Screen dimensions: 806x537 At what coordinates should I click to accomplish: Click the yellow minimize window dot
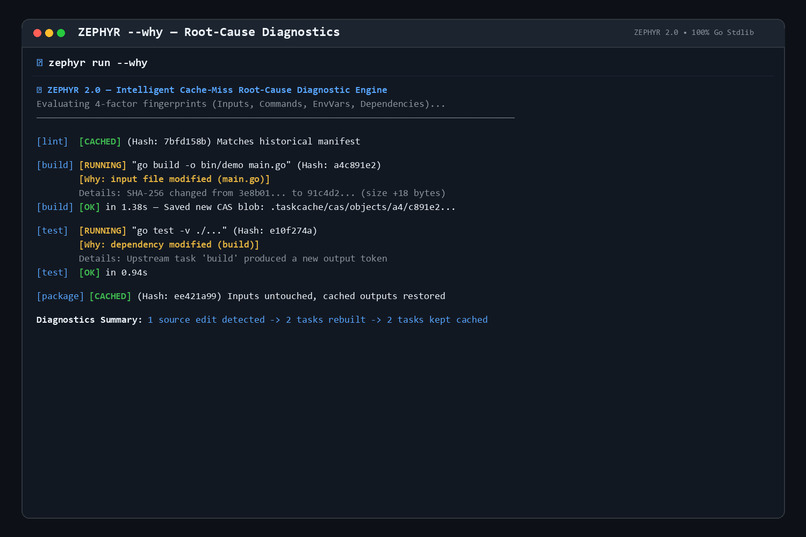coord(49,33)
